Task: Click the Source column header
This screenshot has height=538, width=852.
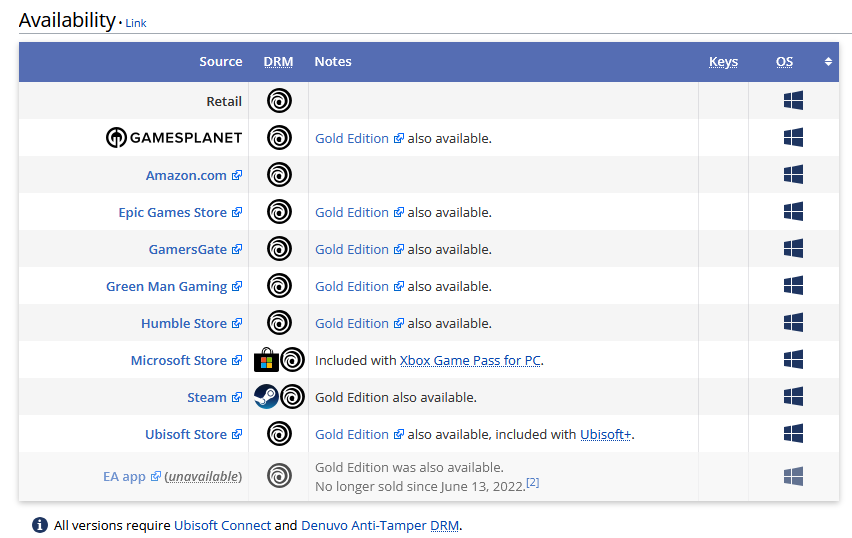Action: (x=221, y=61)
